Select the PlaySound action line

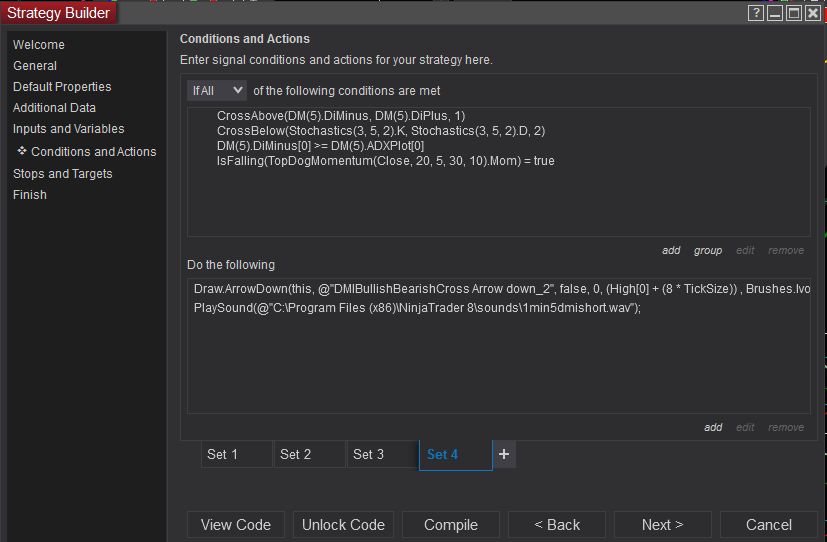coord(416,308)
